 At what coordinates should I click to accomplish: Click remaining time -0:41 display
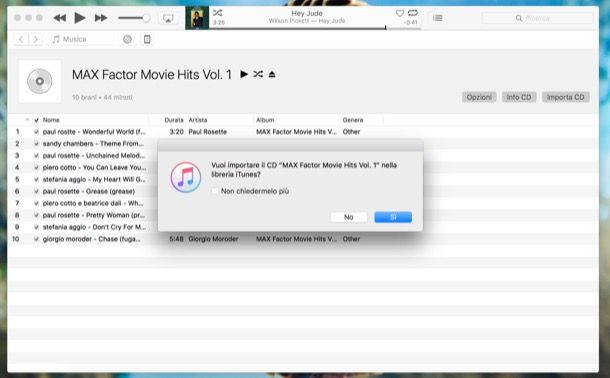click(x=411, y=23)
